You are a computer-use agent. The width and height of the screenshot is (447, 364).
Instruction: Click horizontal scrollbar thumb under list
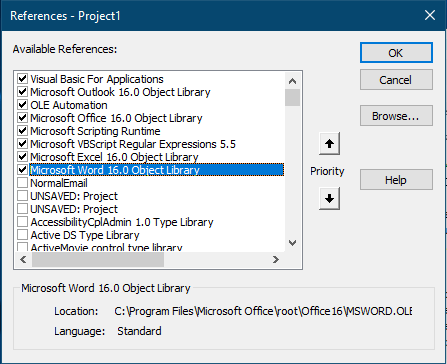click(x=98, y=259)
